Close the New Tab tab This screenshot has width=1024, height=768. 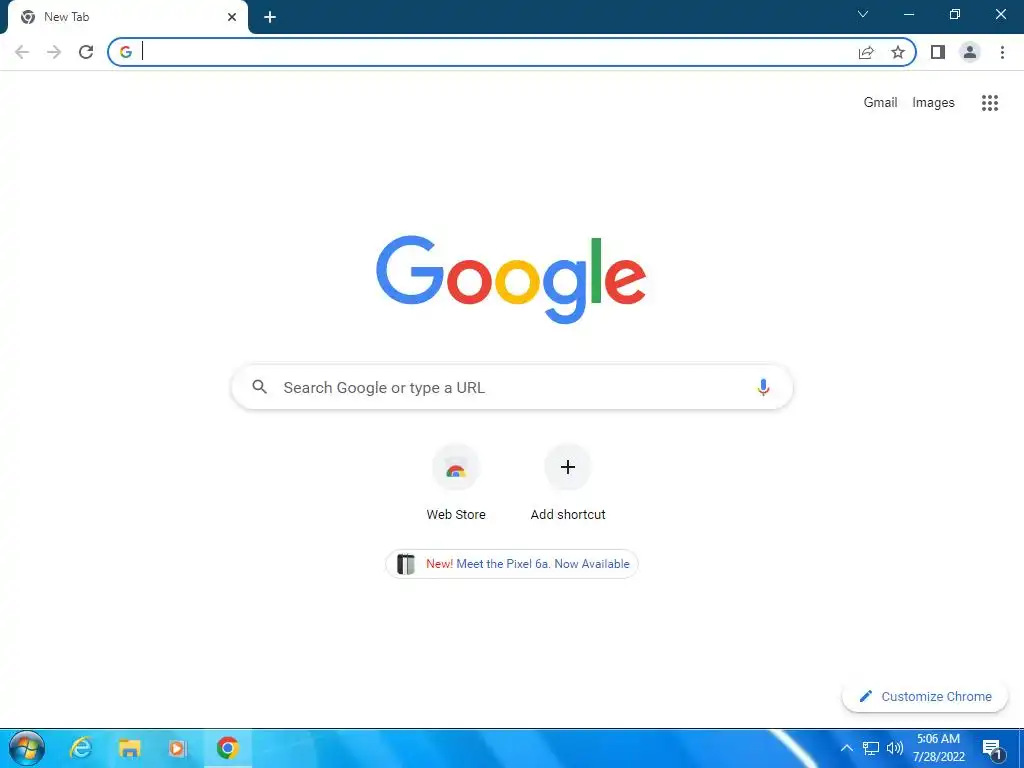click(232, 17)
